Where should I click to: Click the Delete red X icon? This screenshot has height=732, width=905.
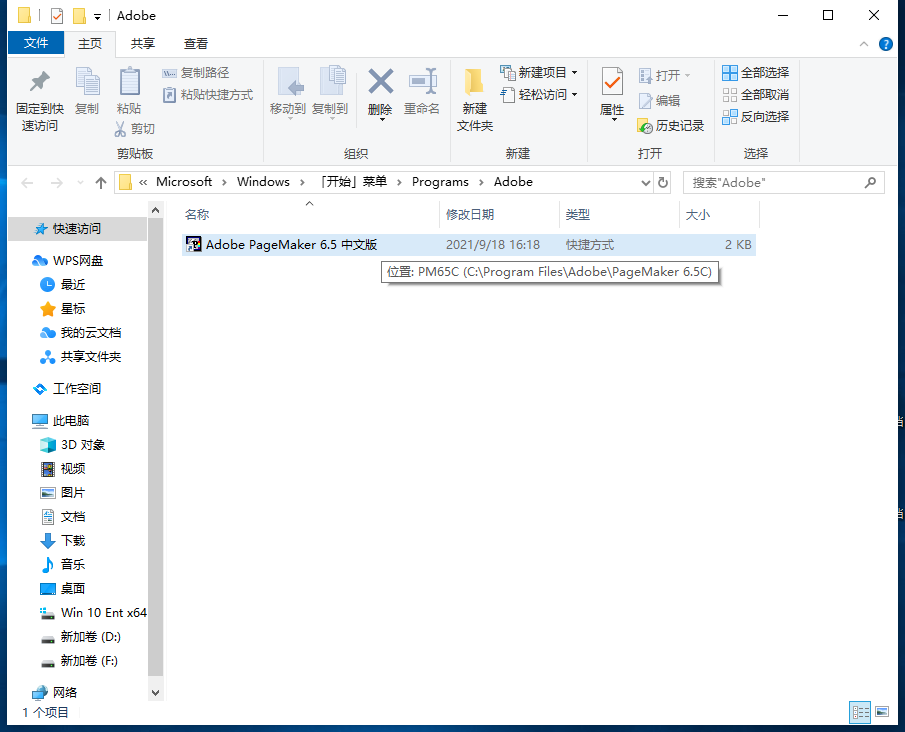pos(380,82)
